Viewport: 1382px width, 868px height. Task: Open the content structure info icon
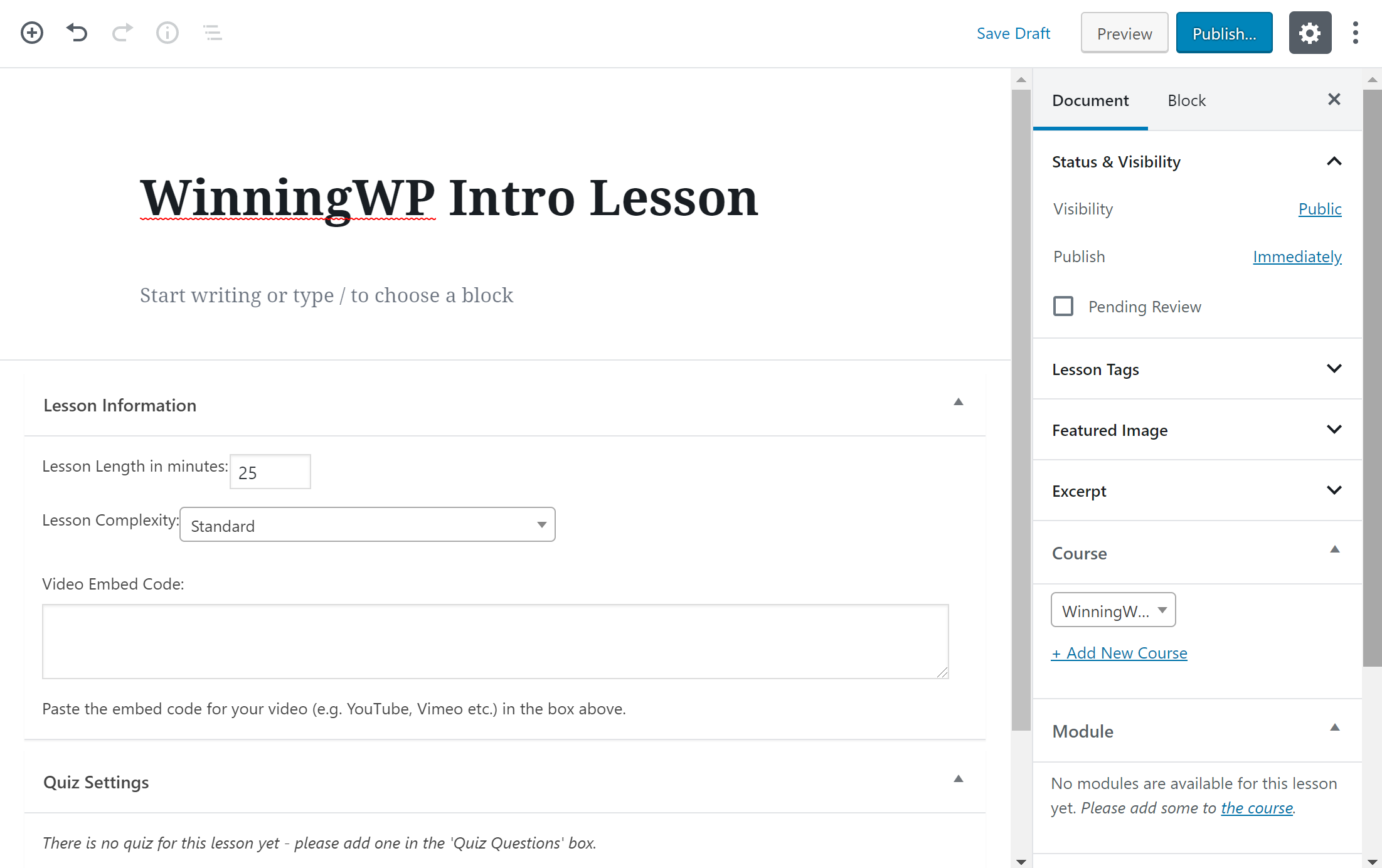167,33
